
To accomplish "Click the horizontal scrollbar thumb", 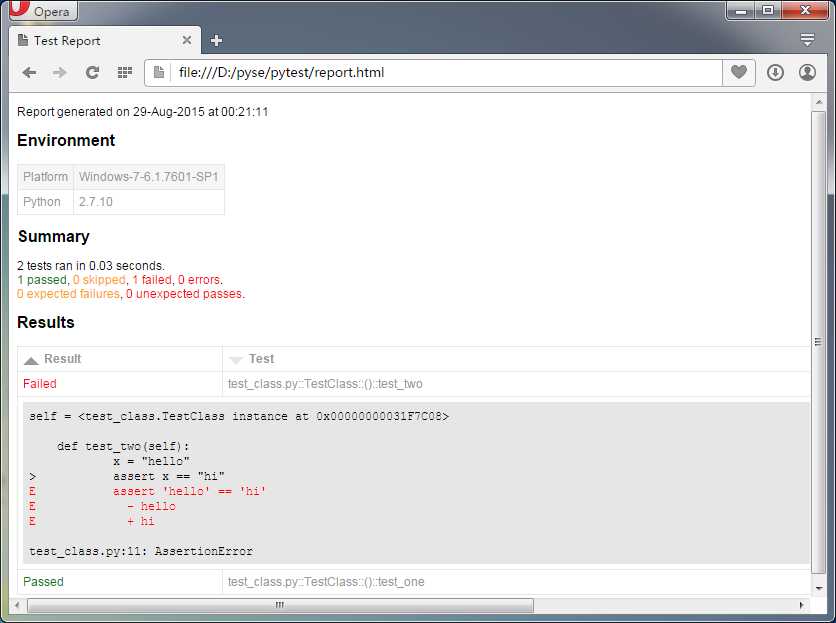I will click(x=280, y=605).
